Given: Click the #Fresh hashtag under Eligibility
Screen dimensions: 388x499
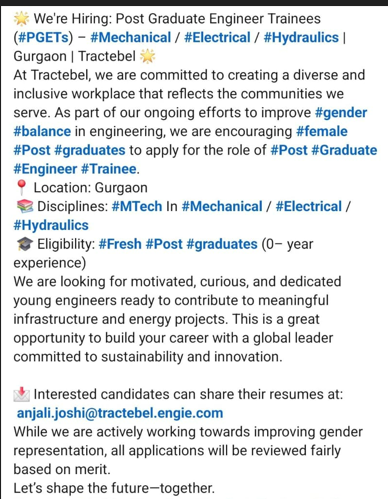Looking at the screenshot, I should [120, 244].
